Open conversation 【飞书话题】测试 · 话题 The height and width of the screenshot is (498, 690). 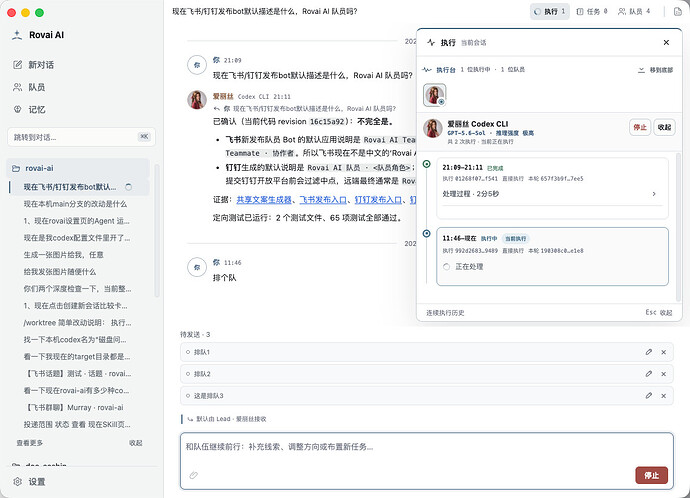(x=79, y=374)
